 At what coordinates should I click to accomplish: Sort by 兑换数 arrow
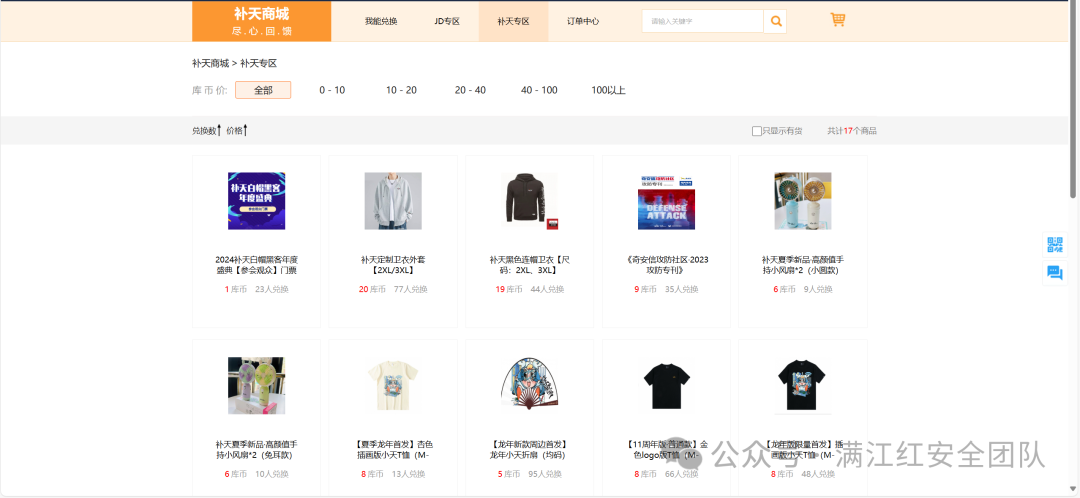(x=219, y=130)
